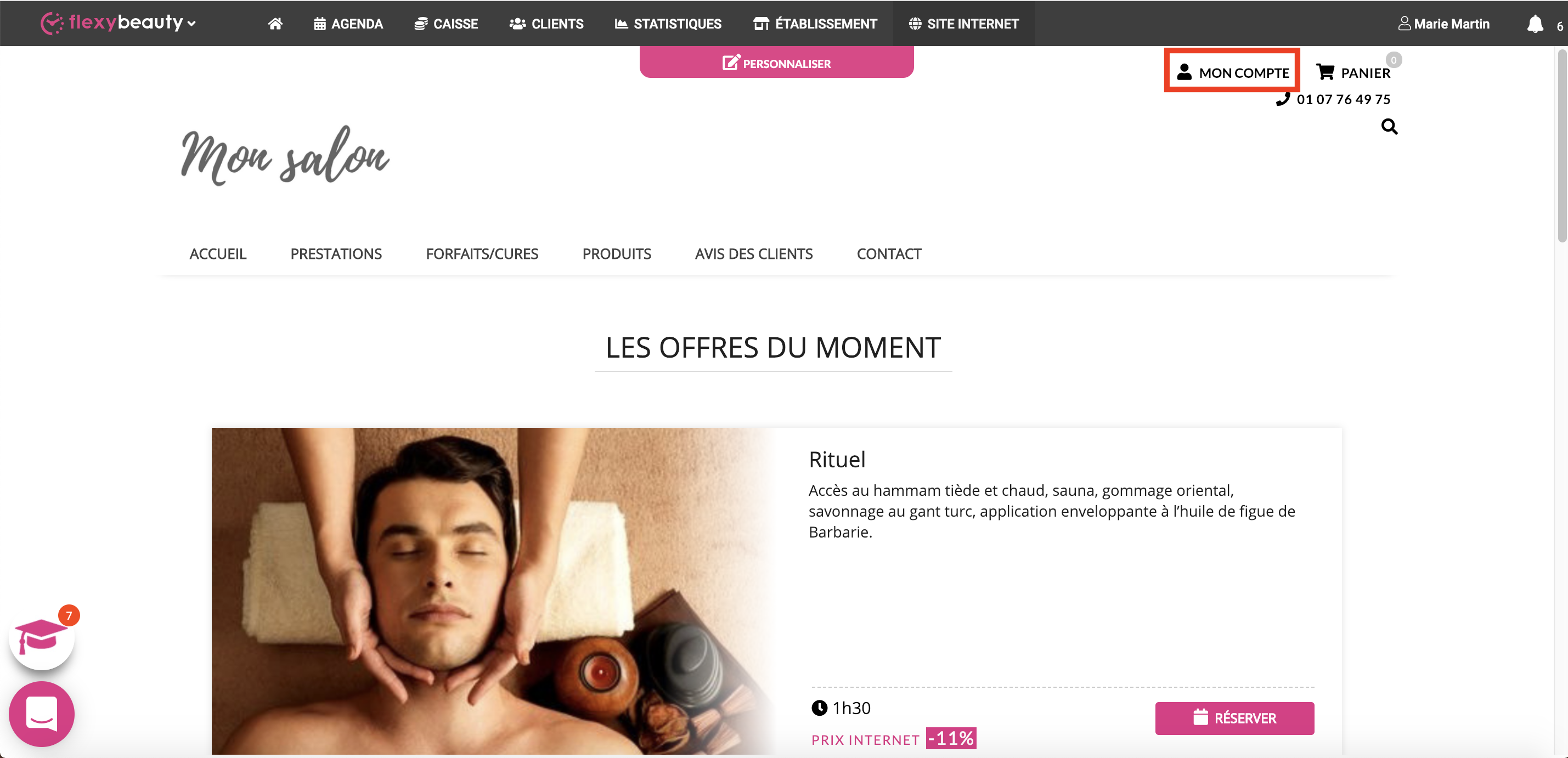
Task: Open the graduation cap tutorial widget
Action: click(x=41, y=637)
